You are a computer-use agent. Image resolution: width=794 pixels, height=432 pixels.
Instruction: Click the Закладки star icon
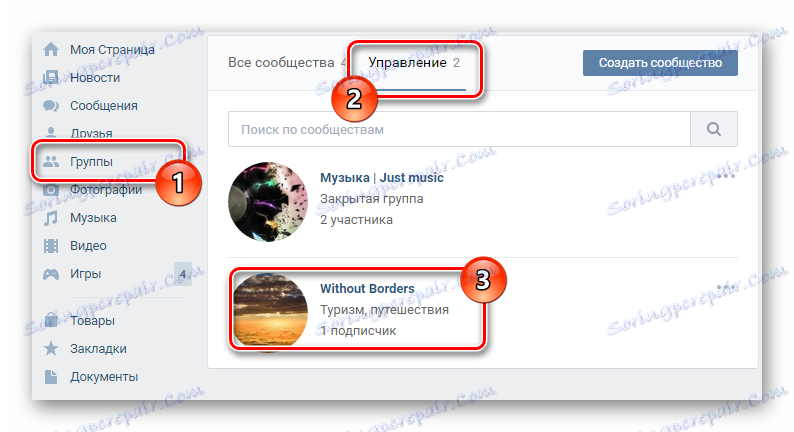pyautogui.click(x=51, y=348)
